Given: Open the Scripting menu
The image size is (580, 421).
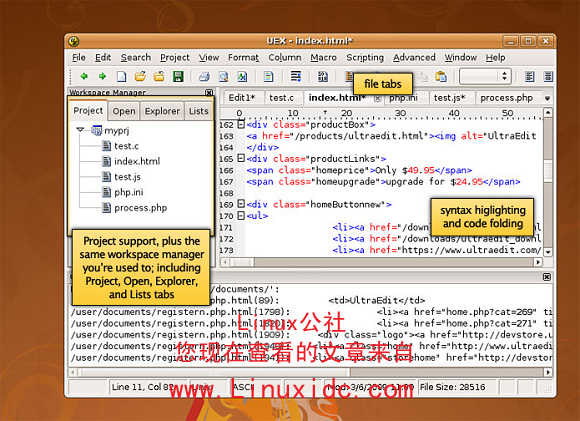Looking at the screenshot, I should pos(365,58).
